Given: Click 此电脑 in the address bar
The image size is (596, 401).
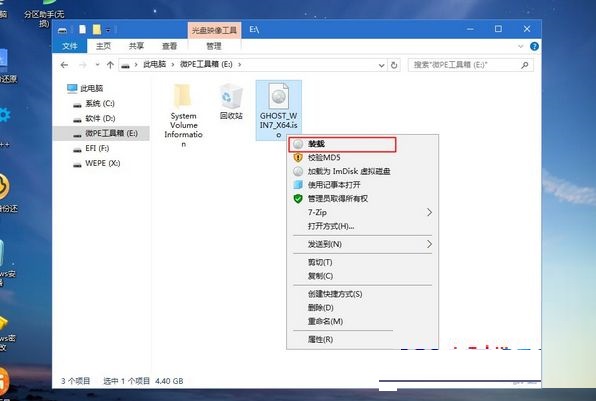Looking at the screenshot, I should click(x=155, y=65).
